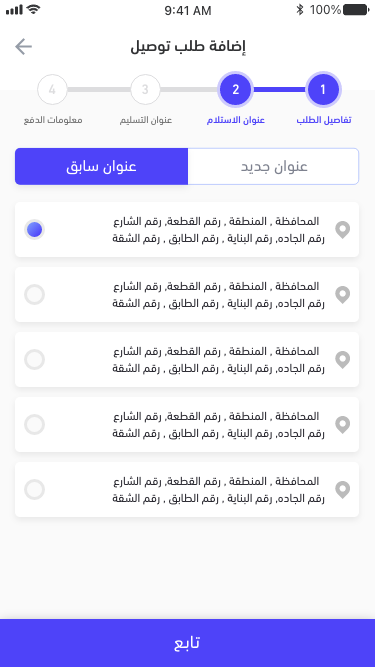Screen dimensions: 375x667
Task: Click the location pin of the first address
Action: click(x=342, y=230)
